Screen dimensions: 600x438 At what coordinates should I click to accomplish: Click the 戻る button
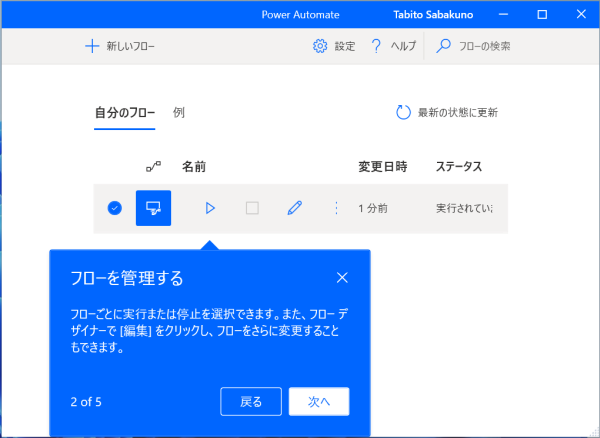click(x=251, y=402)
